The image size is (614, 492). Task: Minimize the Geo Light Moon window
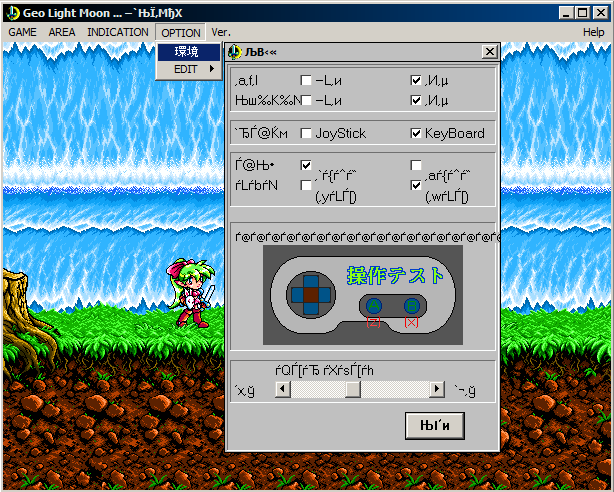tap(566, 13)
